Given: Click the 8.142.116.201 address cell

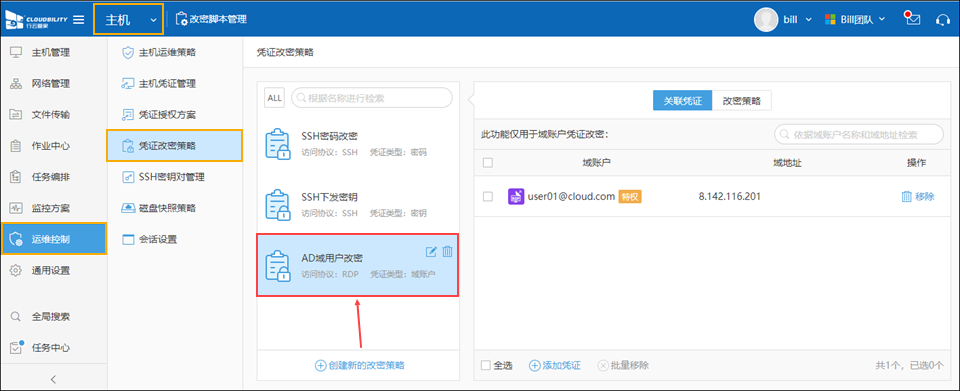Looking at the screenshot, I should point(730,196).
